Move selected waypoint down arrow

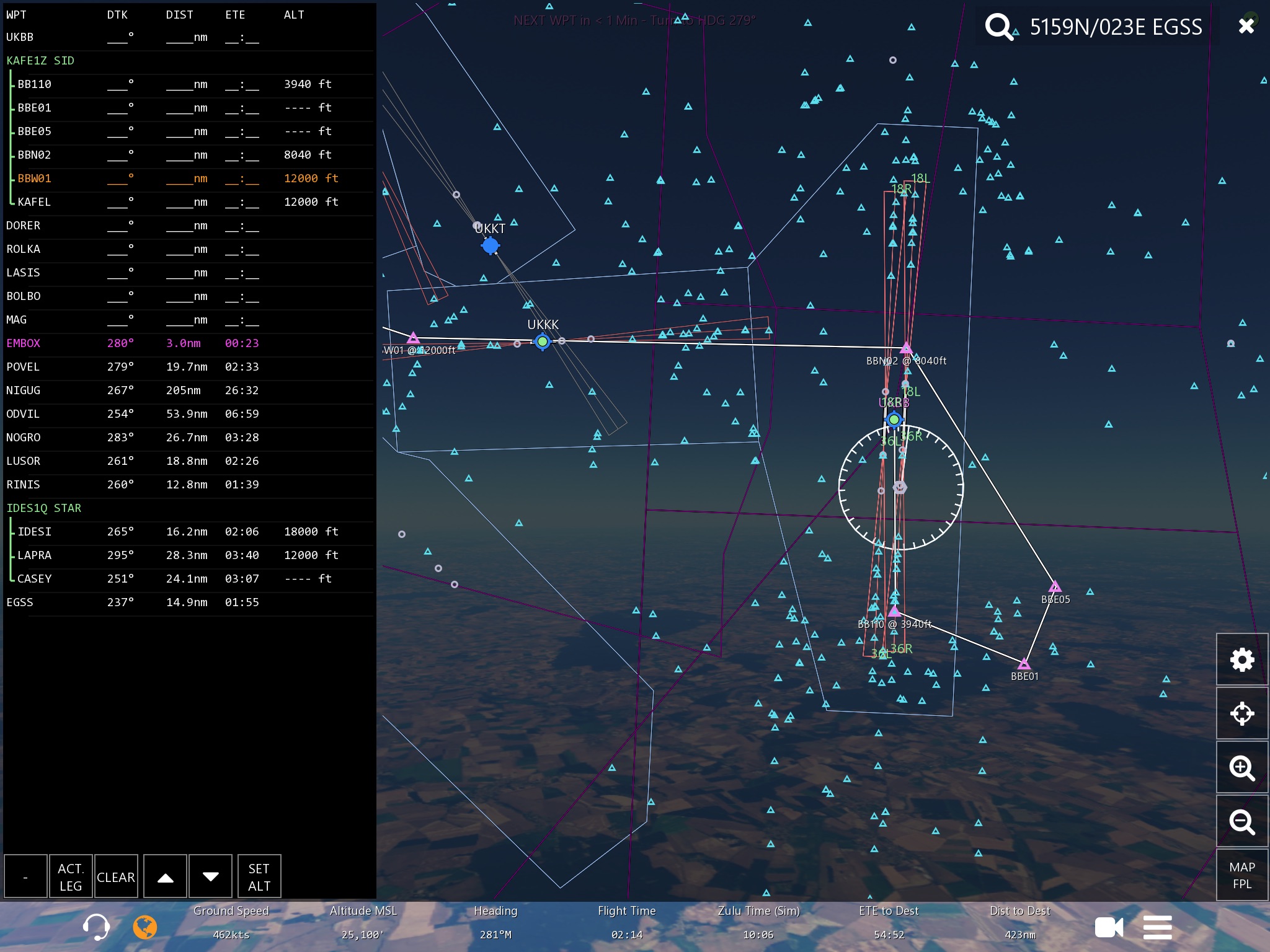click(x=210, y=876)
